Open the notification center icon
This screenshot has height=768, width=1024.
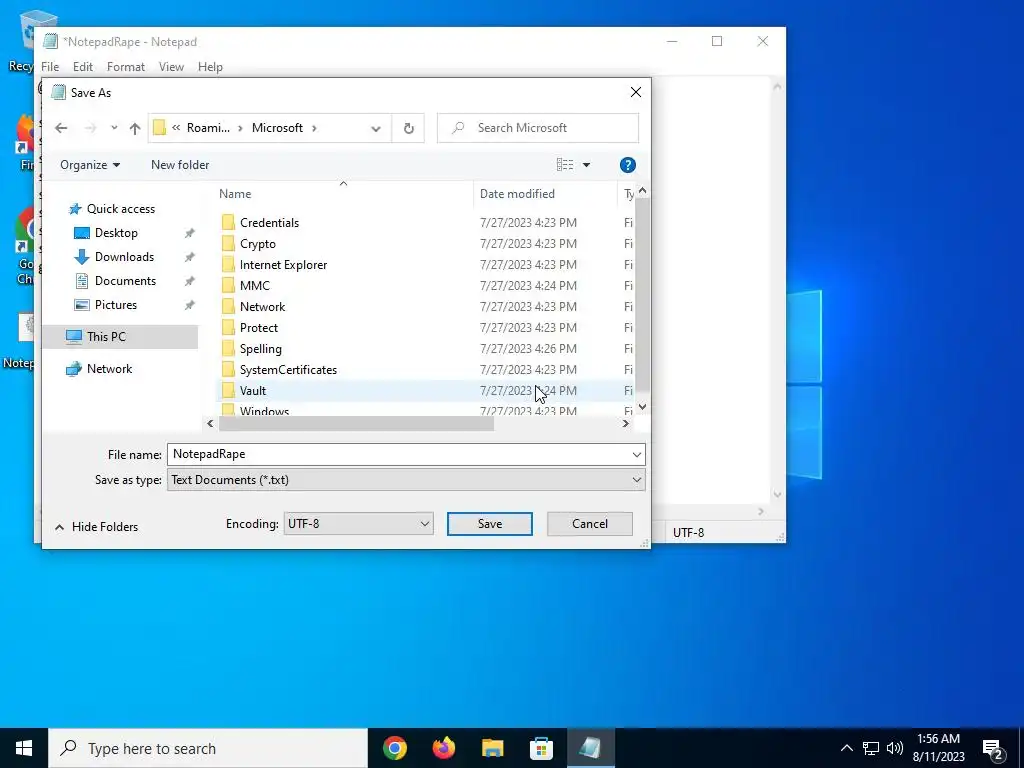pyautogui.click(x=993, y=748)
